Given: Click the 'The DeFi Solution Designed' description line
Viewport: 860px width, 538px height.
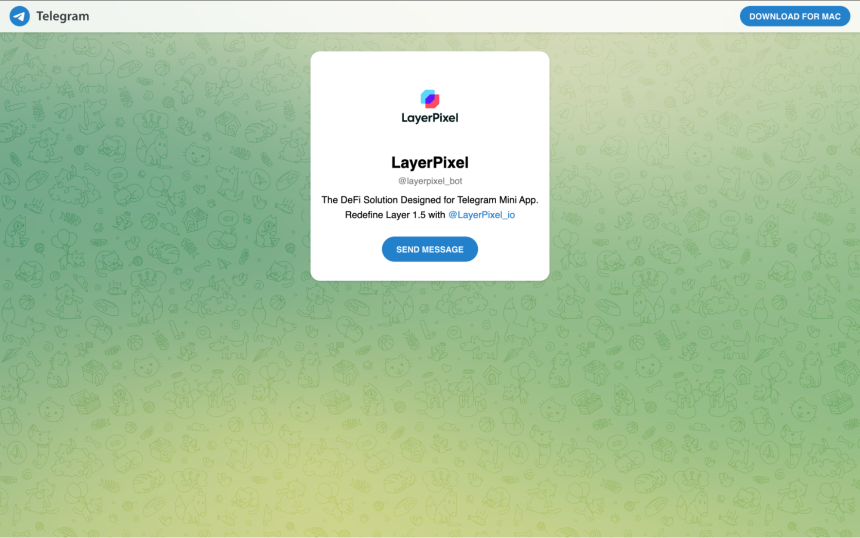Looking at the screenshot, I should pyautogui.click(x=430, y=200).
